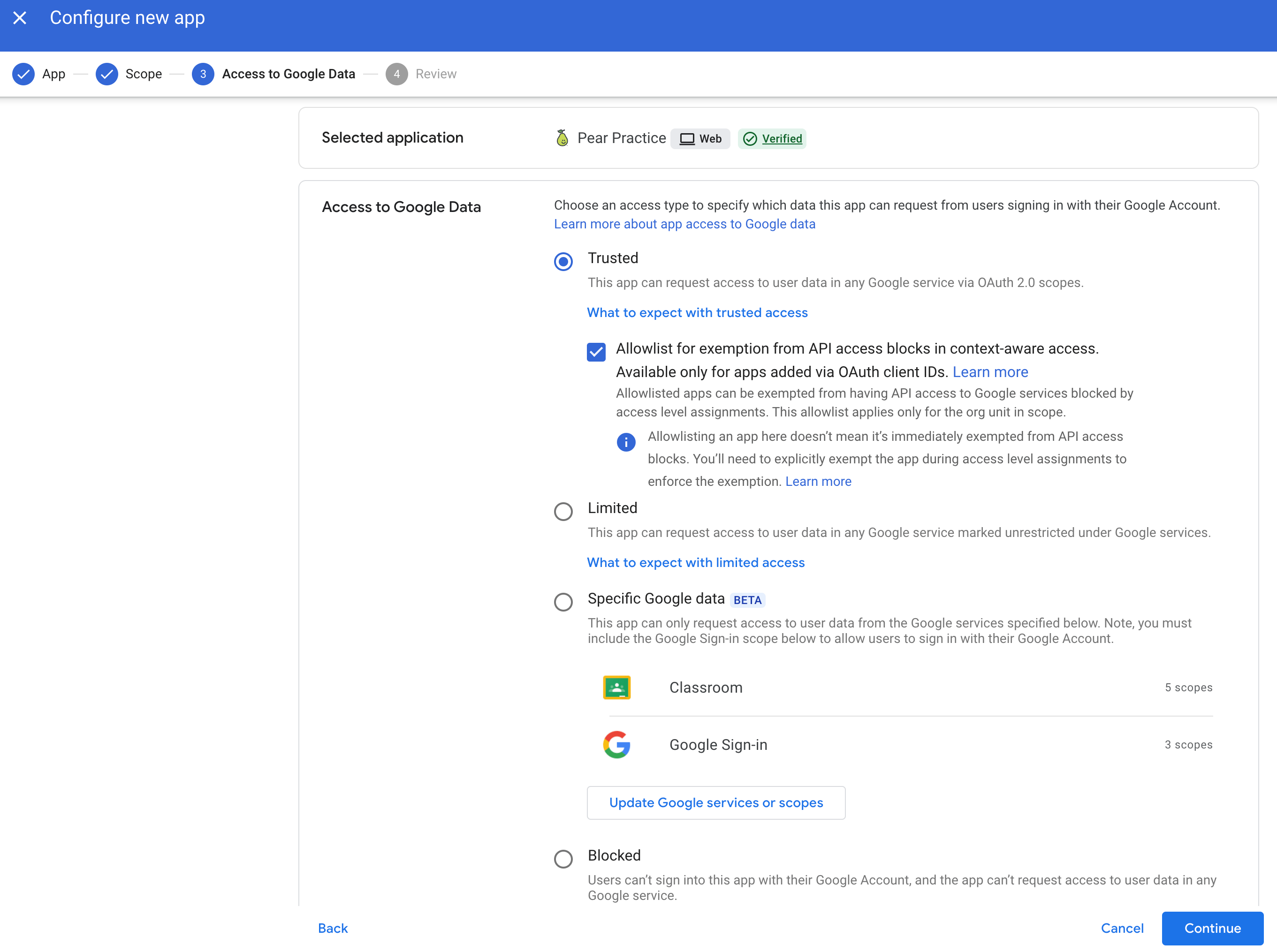Click the Selected application heading
Screen dimensions: 1277x952
tap(392, 138)
